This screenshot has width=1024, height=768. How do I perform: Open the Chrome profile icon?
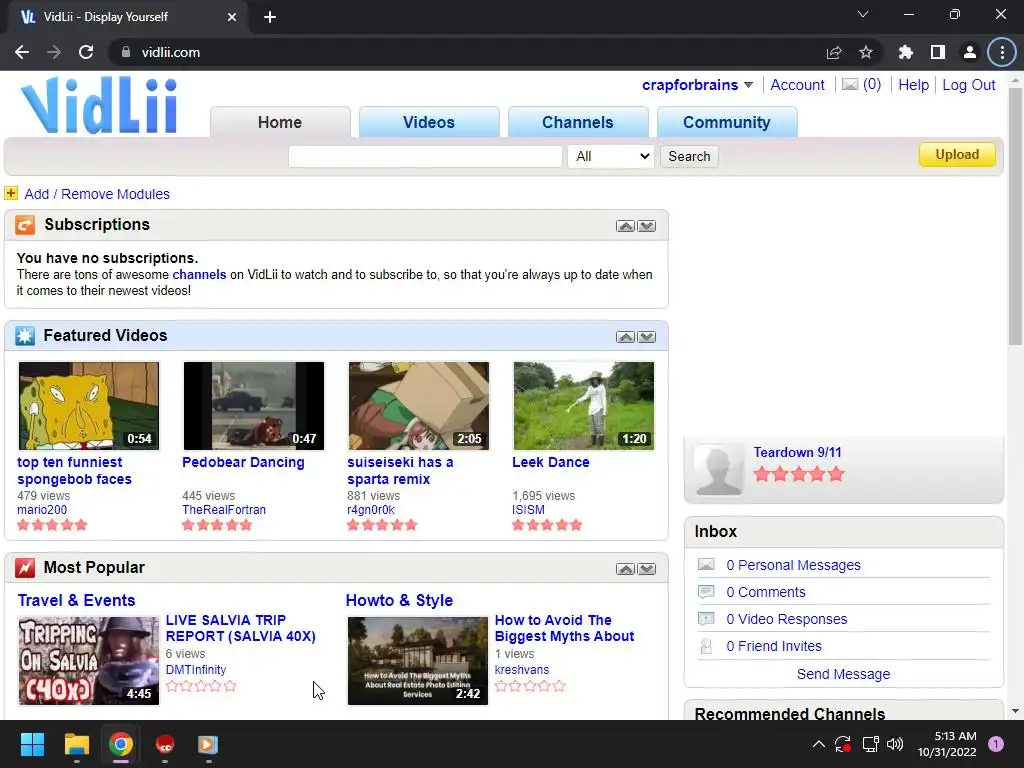click(970, 52)
